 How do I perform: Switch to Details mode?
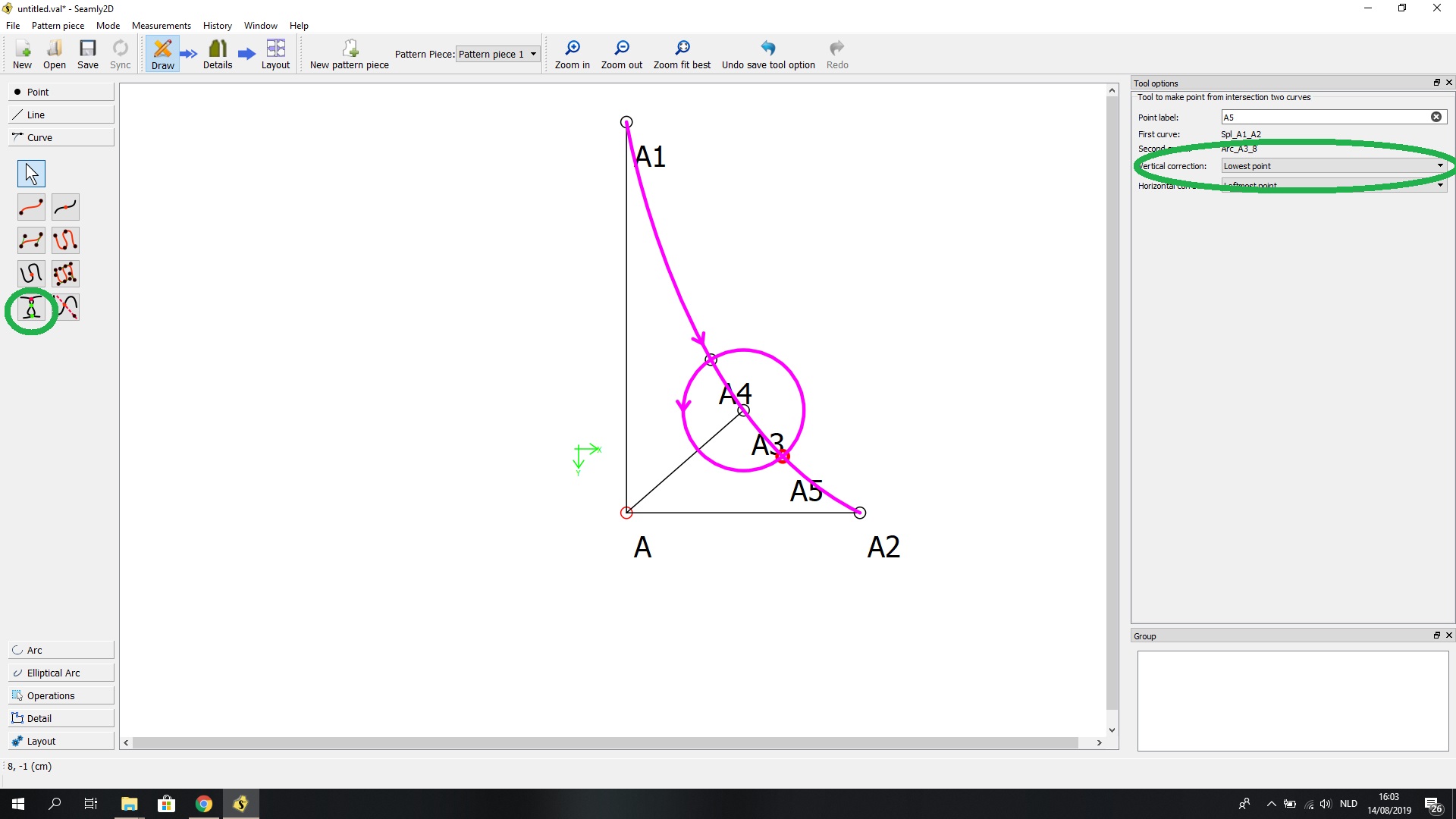pos(218,54)
